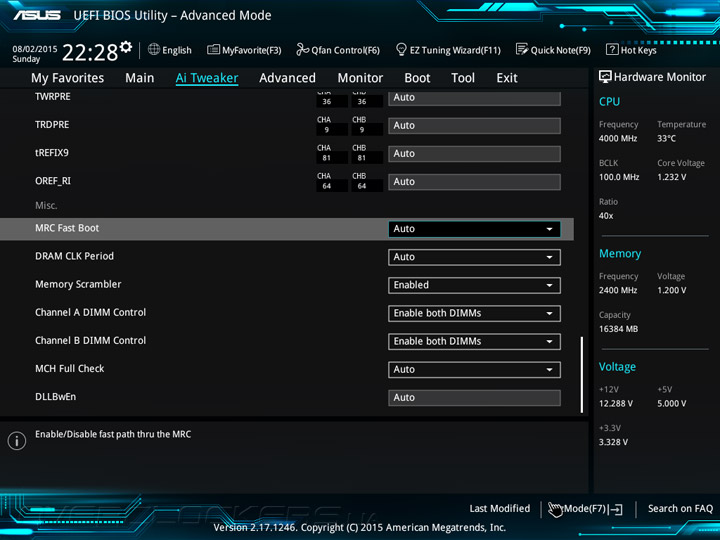Click the Hot Keys label
720x540 pixels.
click(638, 51)
